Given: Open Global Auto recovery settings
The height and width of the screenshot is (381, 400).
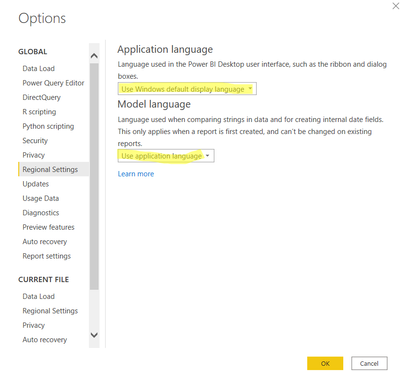Looking at the screenshot, I should [45, 242].
